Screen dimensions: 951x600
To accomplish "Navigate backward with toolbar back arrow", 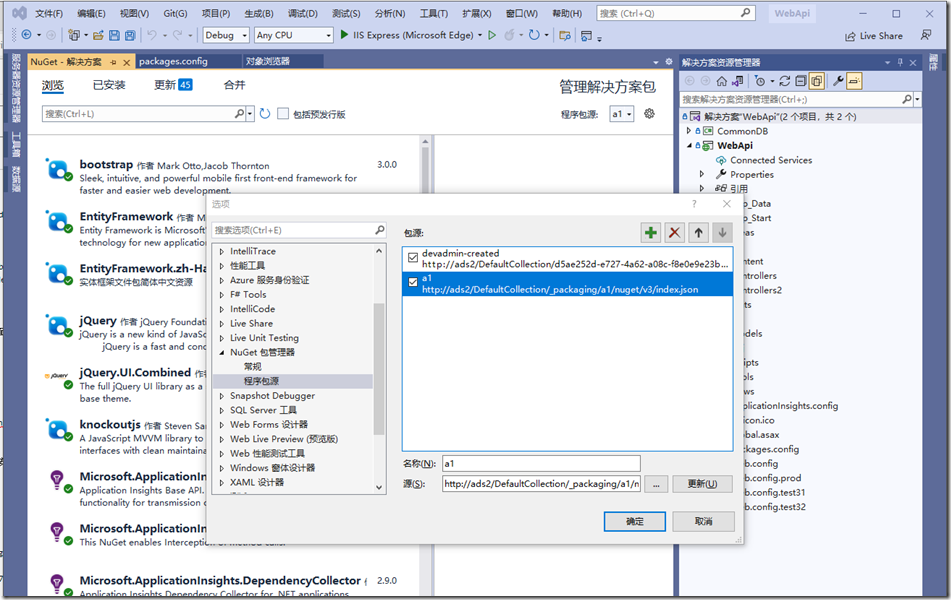I will point(26,35).
